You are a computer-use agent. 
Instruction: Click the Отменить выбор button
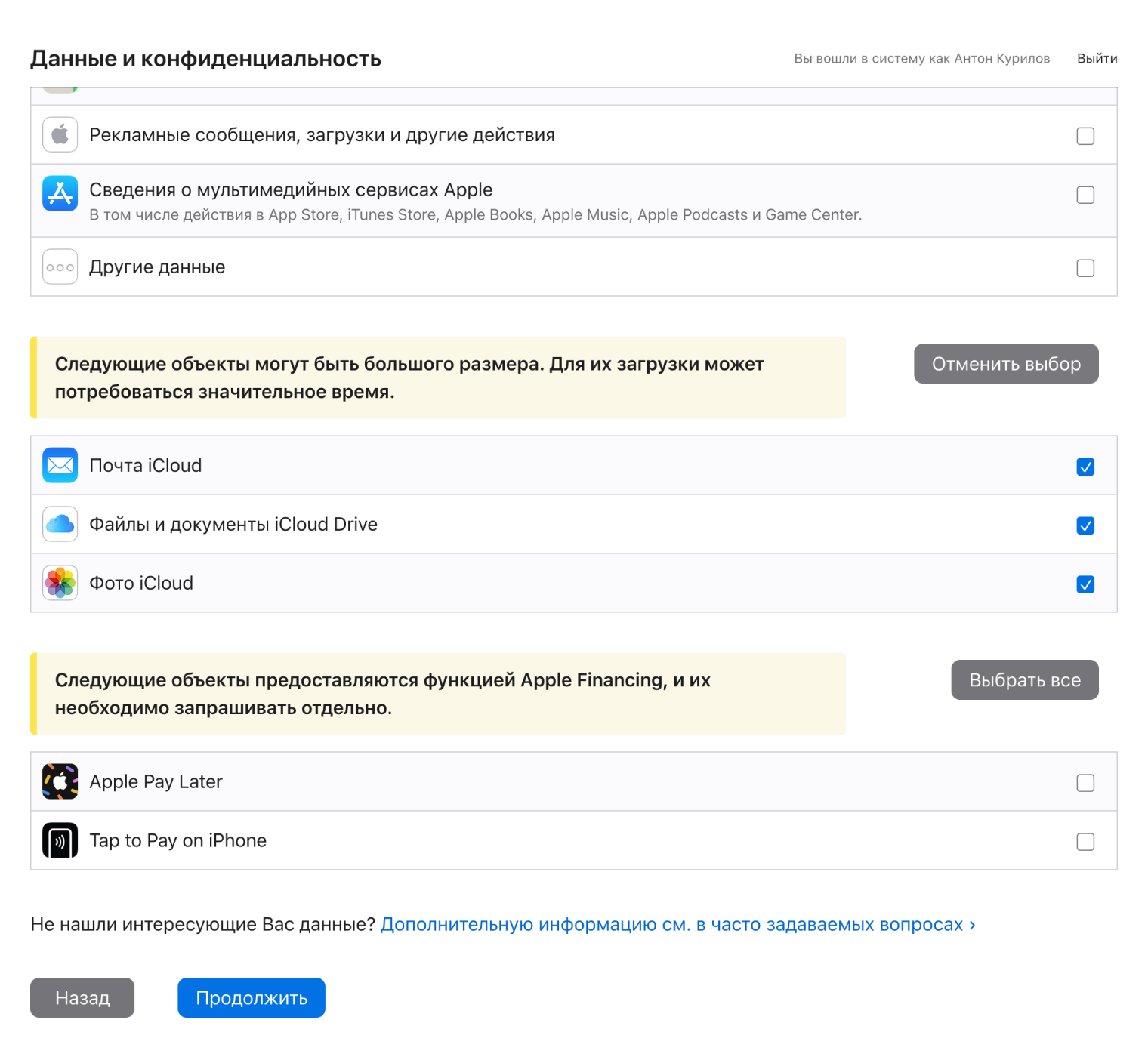(1006, 363)
